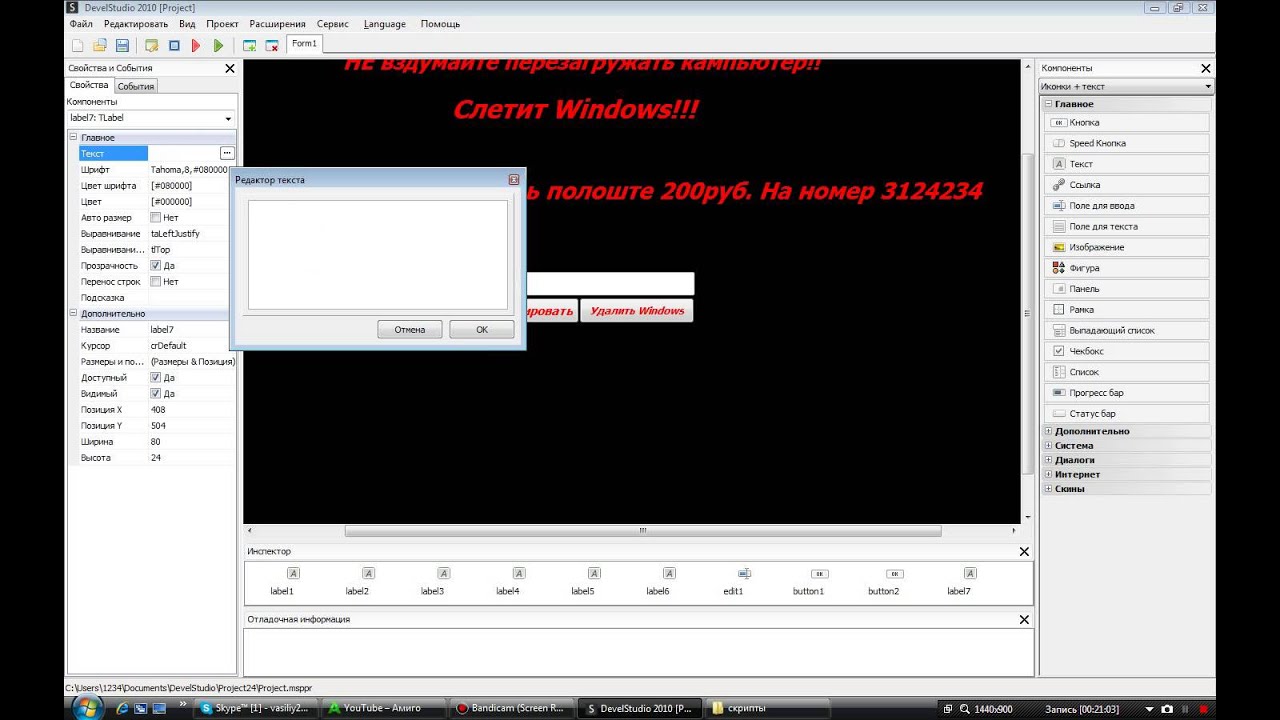Image resolution: width=1280 pixels, height=720 pixels.
Task: Select label4 icon in Inspector
Action: tap(519, 573)
